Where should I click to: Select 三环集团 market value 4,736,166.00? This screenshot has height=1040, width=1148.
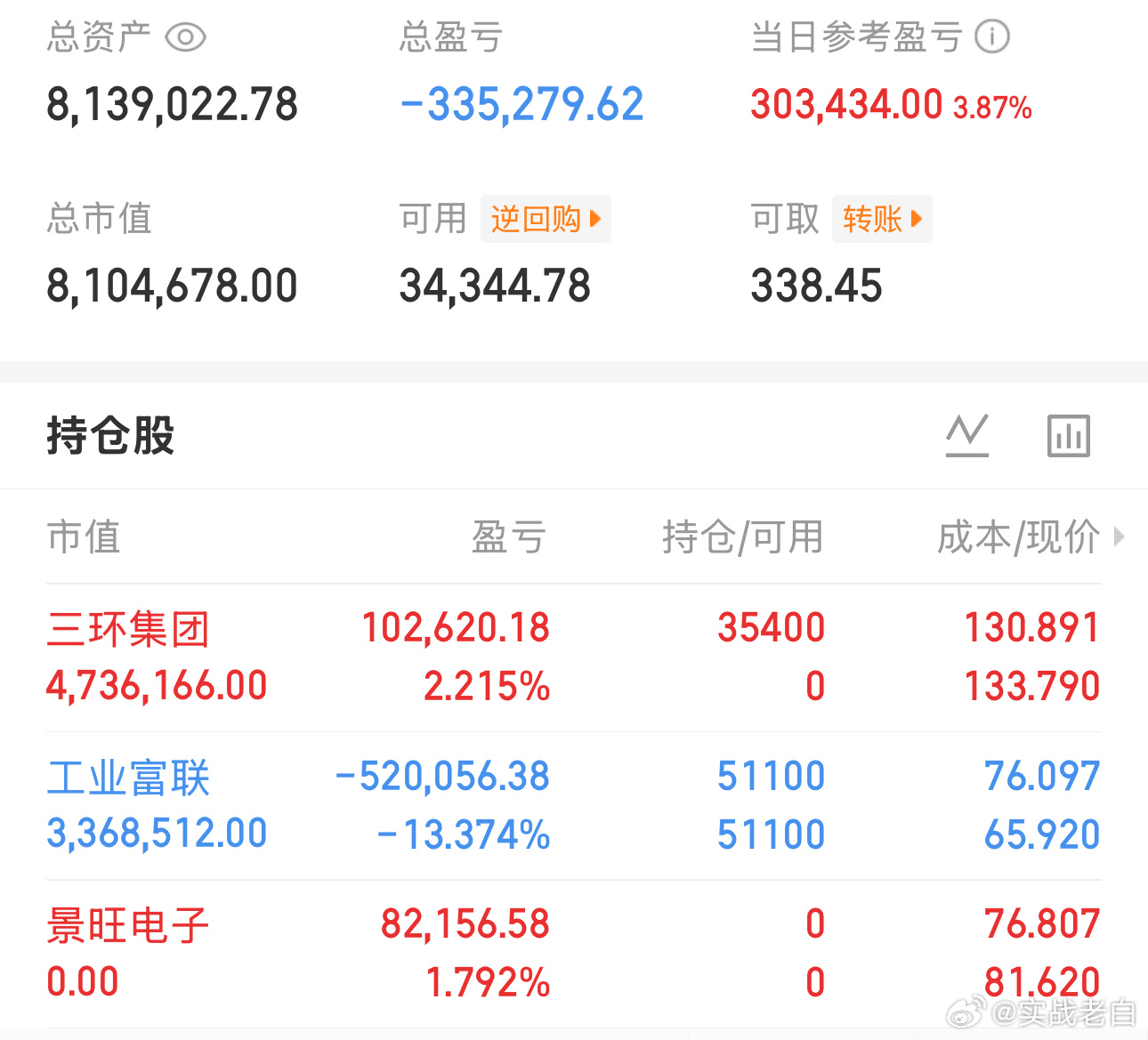pos(157,686)
